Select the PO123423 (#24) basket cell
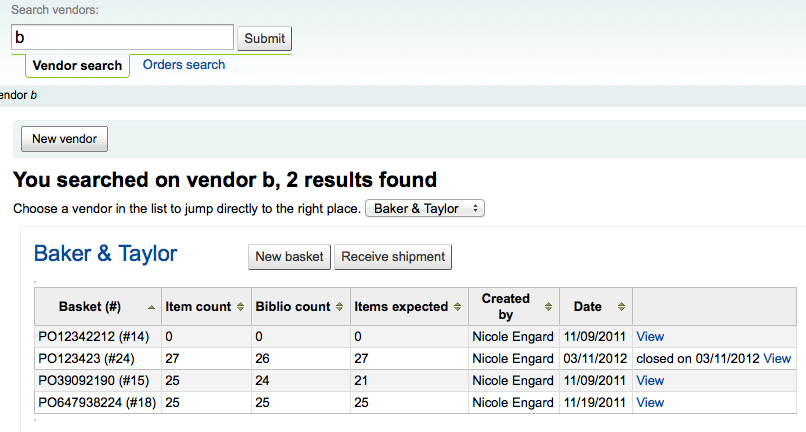The width and height of the screenshot is (806, 432). 98,358
